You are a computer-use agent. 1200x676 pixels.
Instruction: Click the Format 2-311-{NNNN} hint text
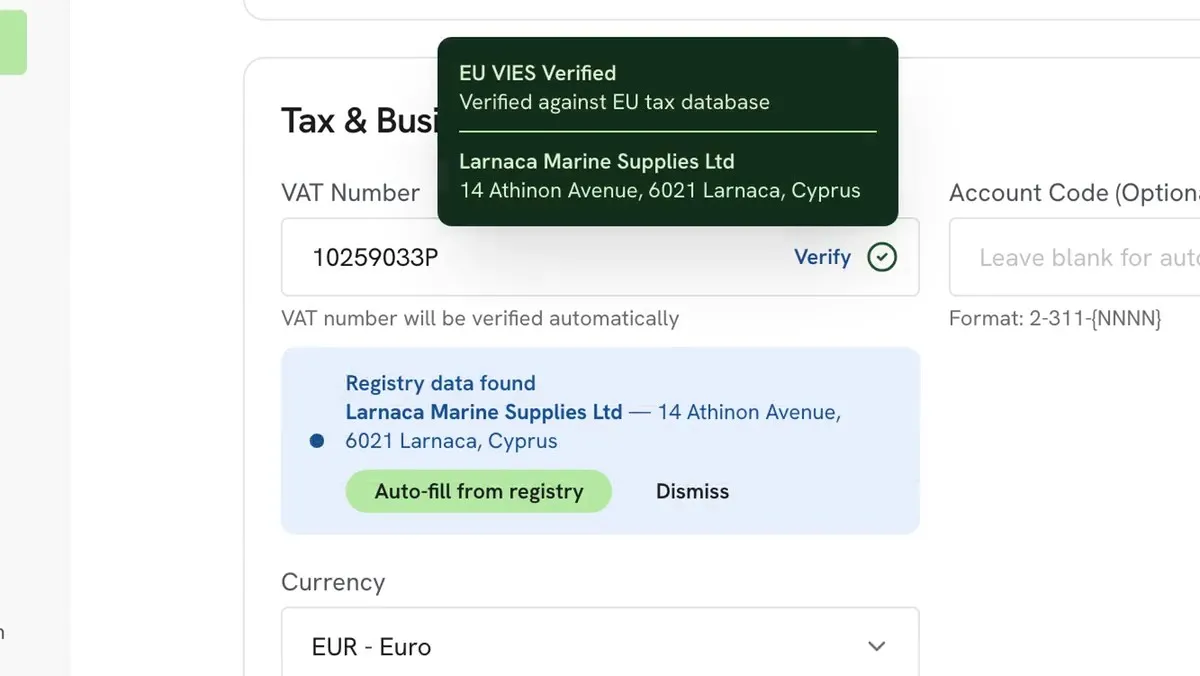(x=1055, y=320)
